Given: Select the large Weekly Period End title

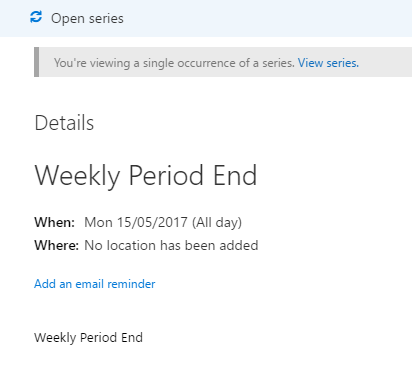Looking at the screenshot, I should point(146,176).
